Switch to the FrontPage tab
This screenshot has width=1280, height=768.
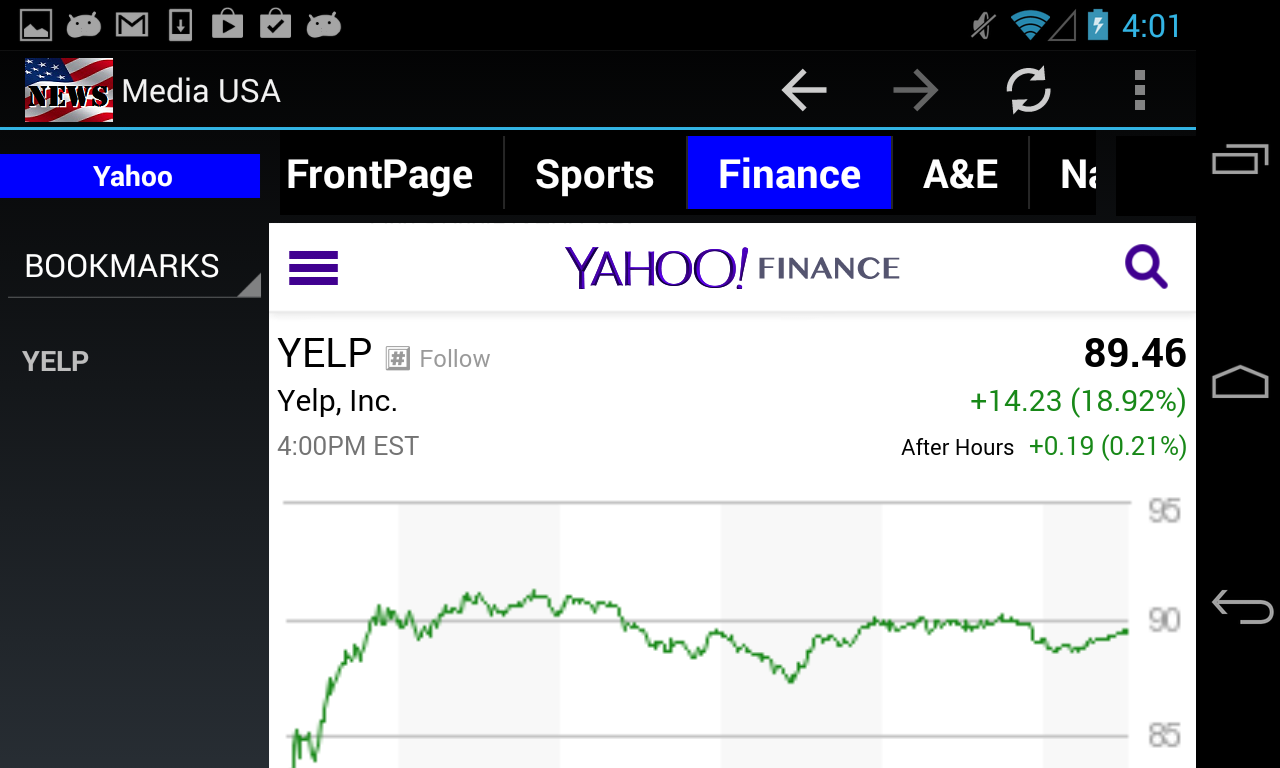[x=379, y=175]
